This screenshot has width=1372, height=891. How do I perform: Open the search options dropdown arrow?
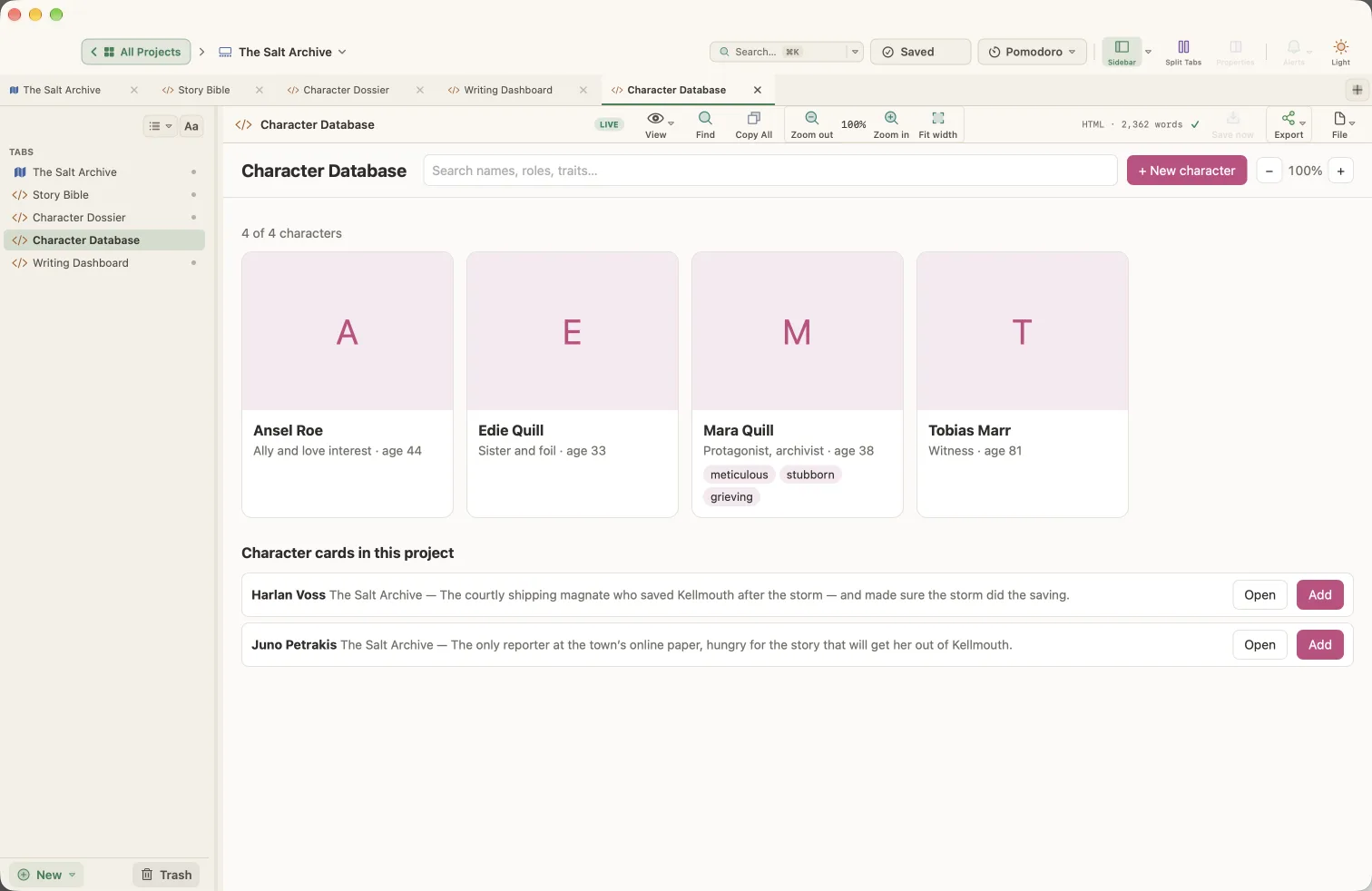click(855, 52)
